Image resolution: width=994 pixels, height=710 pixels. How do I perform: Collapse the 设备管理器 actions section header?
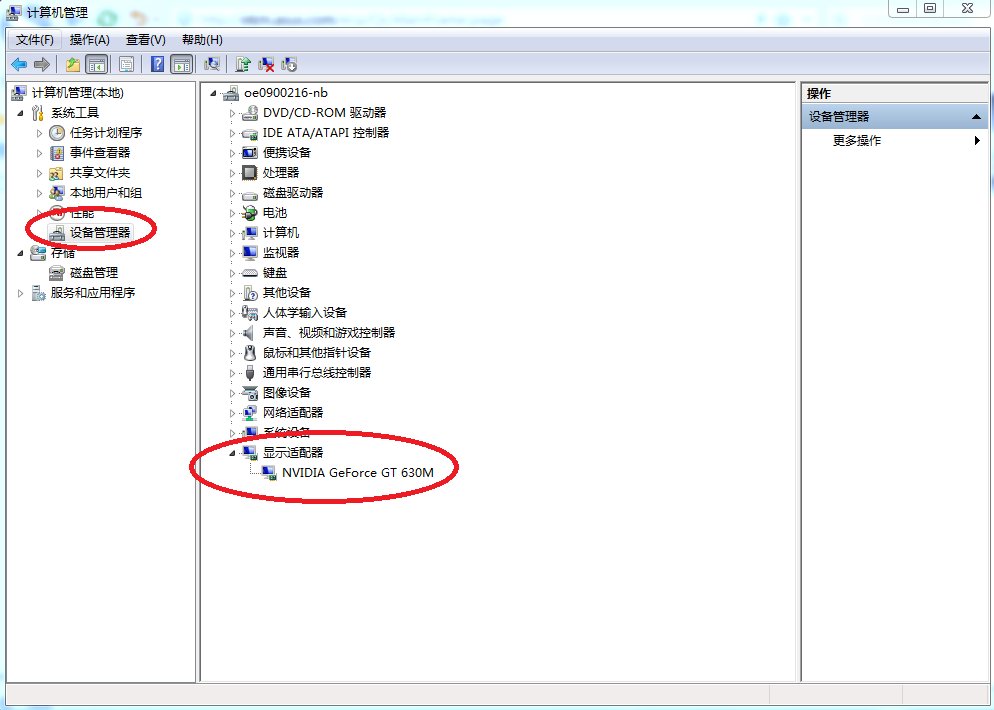click(x=975, y=117)
